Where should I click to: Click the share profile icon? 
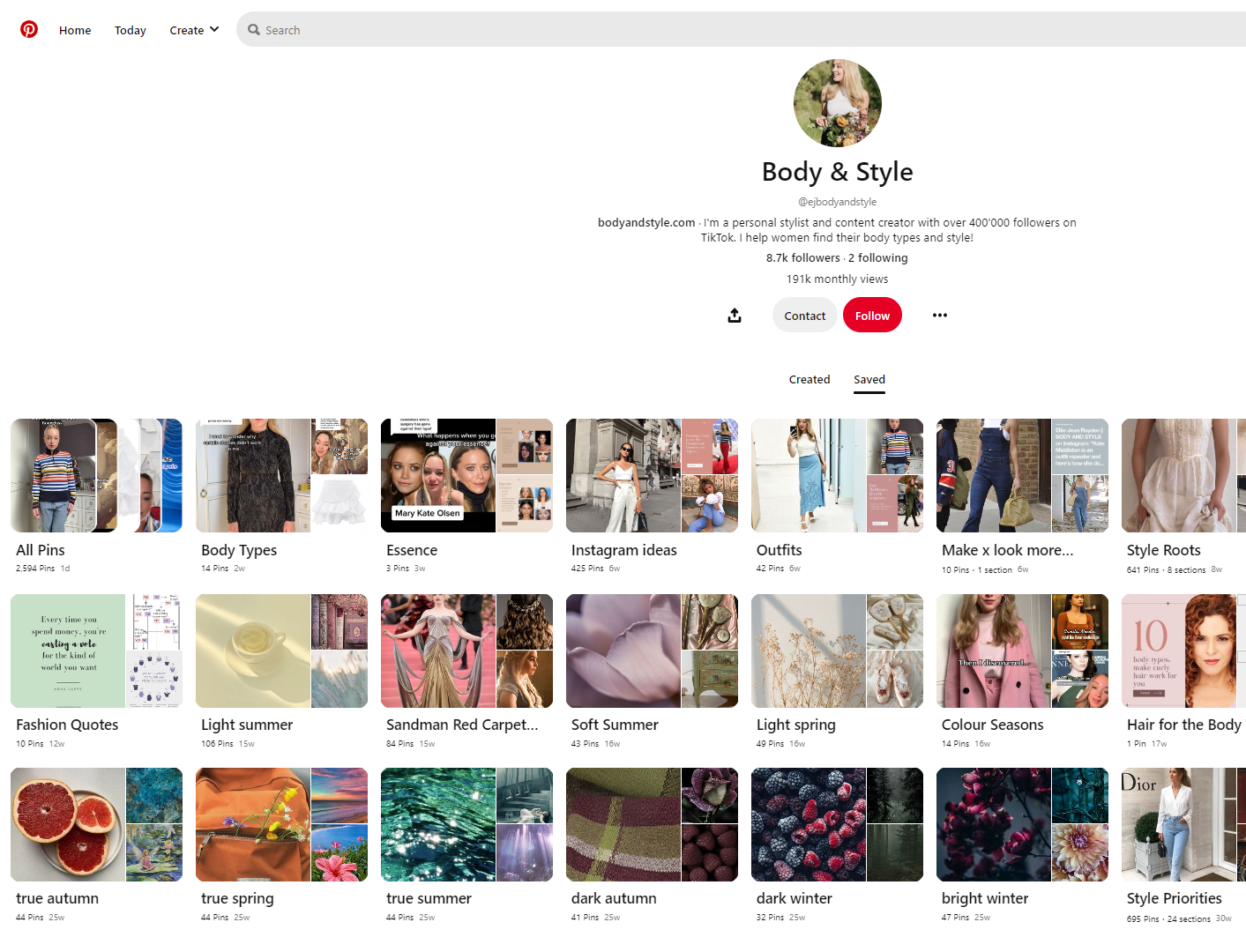(x=735, y=315)
